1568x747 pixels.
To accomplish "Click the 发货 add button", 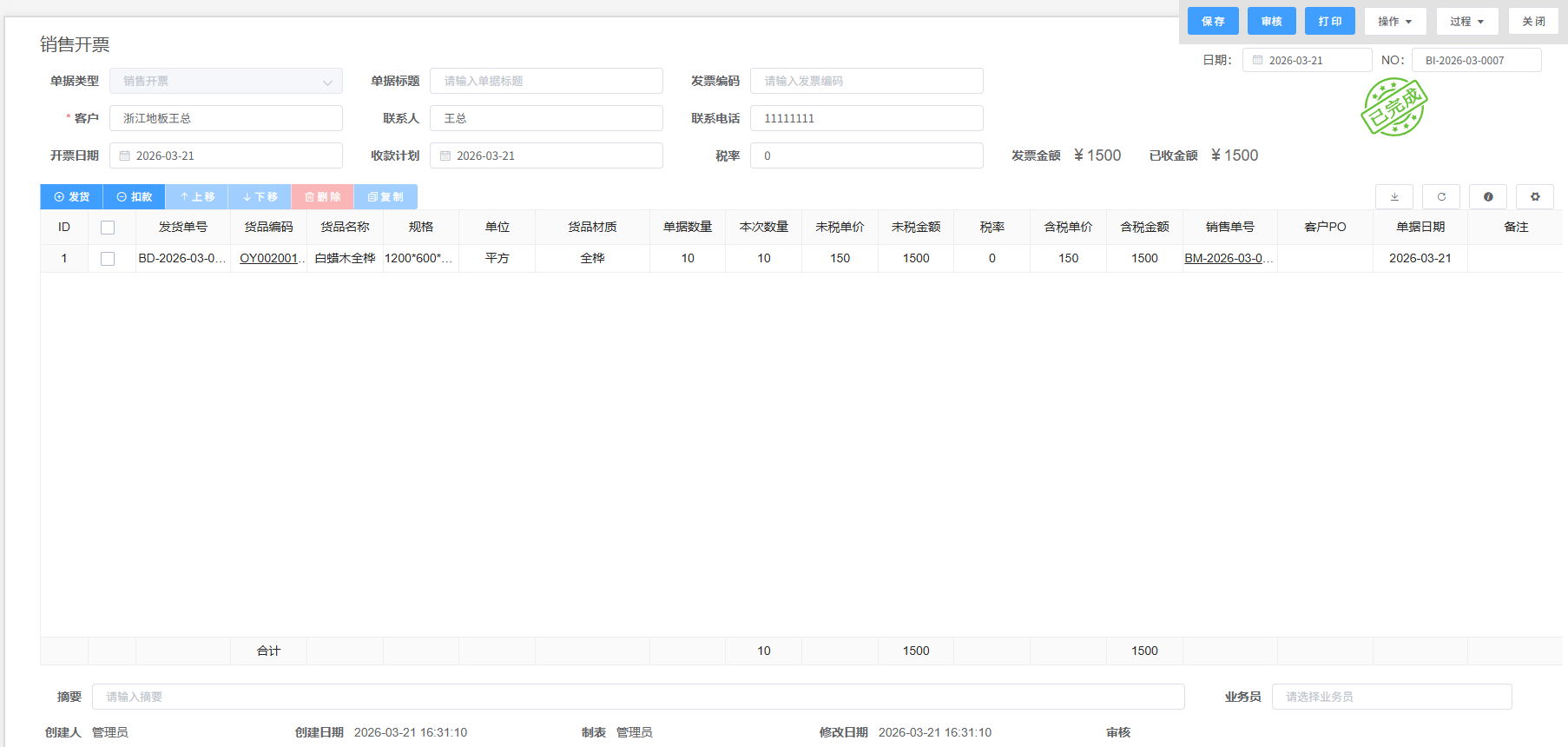I will (x=72, y=197).
